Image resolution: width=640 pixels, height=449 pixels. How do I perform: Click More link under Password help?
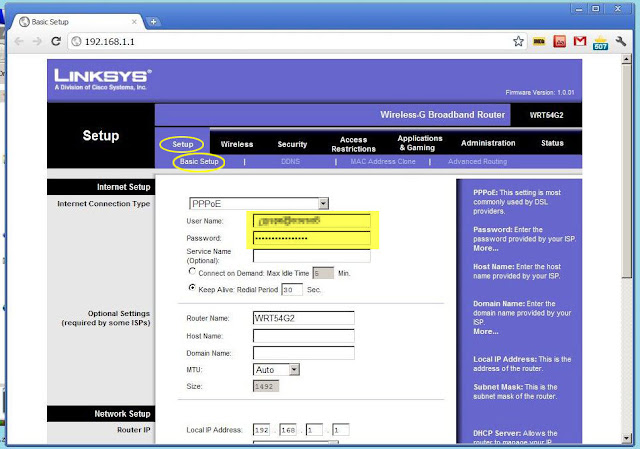(x=486, y=248)
